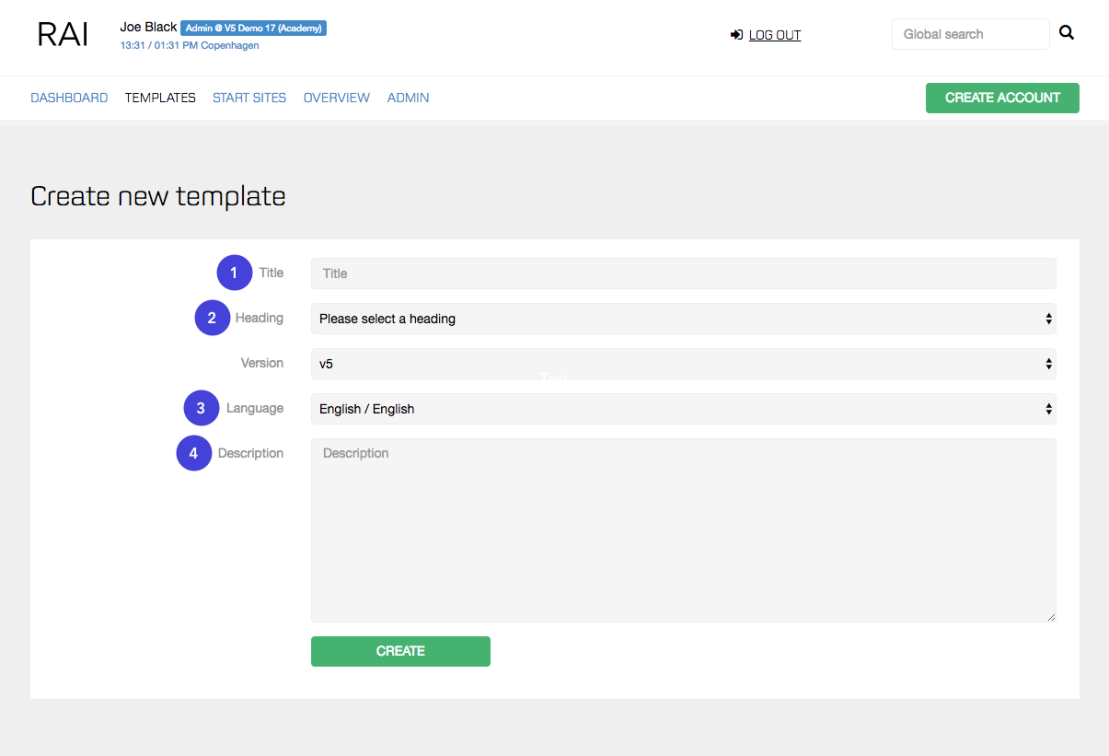The height and width of the screenshot is (756, 1109).
Task: Click the global search magnifier icon
Action: pos(1066,33)
